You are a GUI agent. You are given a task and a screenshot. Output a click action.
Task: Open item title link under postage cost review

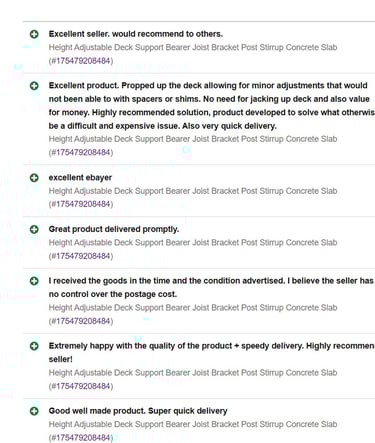tap(193, 308)
